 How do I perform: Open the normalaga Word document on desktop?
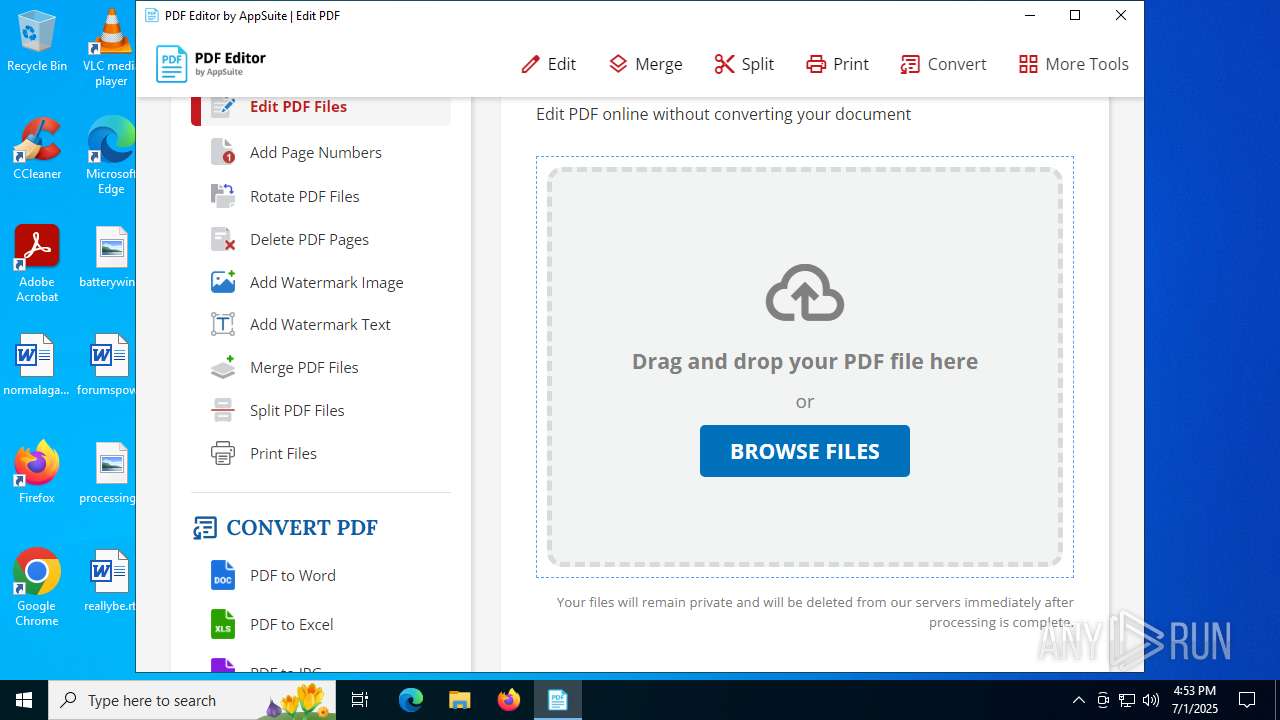[x=37, y=365]
